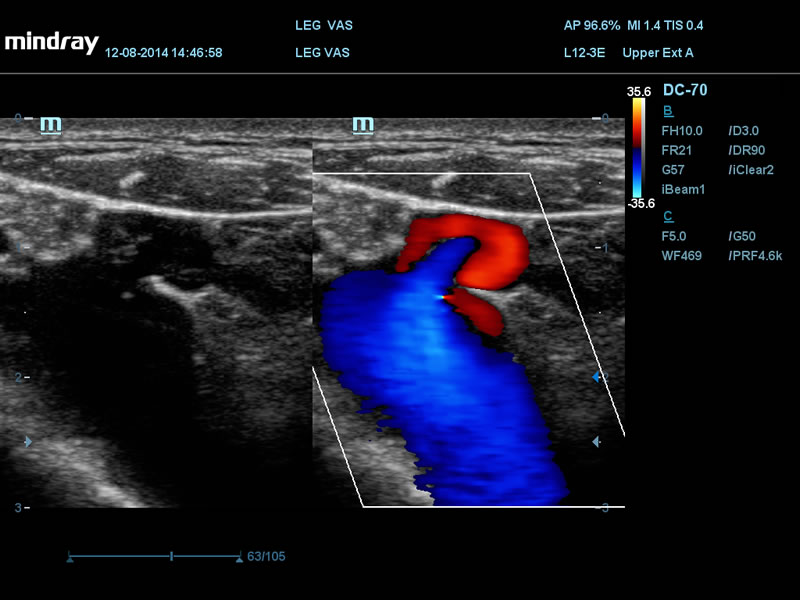
Task: Click the FH10.0 frequency parameter
Action: pos(683,130)
